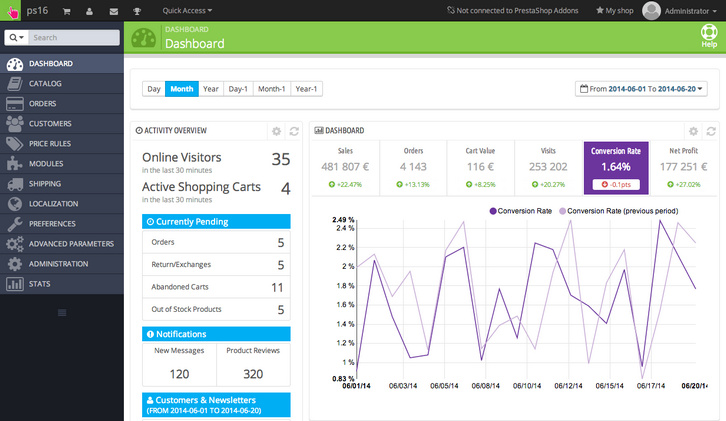Switch date range to Day
The image size is (726, 421).
[x=154, y=89]
